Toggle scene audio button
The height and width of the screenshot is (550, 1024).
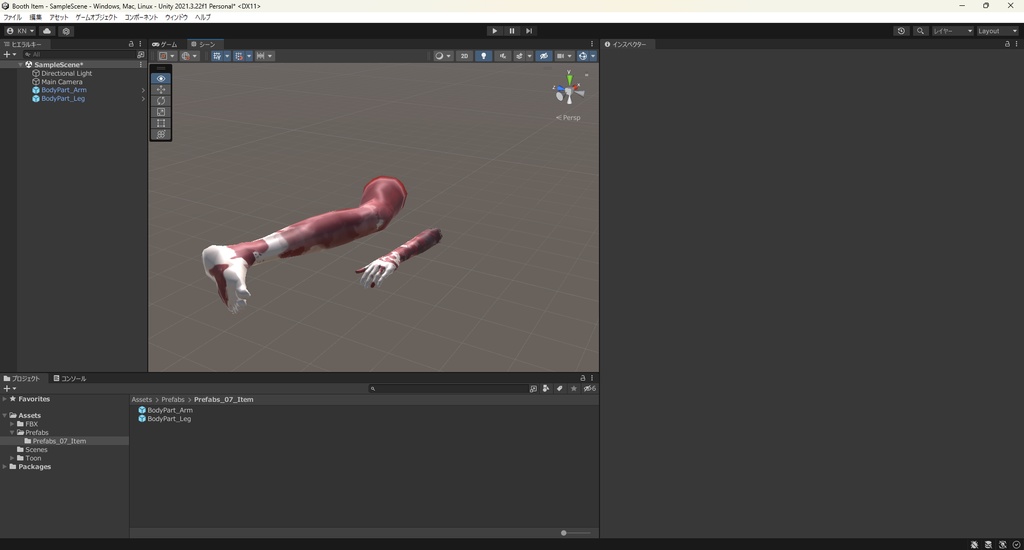[502, 56]
